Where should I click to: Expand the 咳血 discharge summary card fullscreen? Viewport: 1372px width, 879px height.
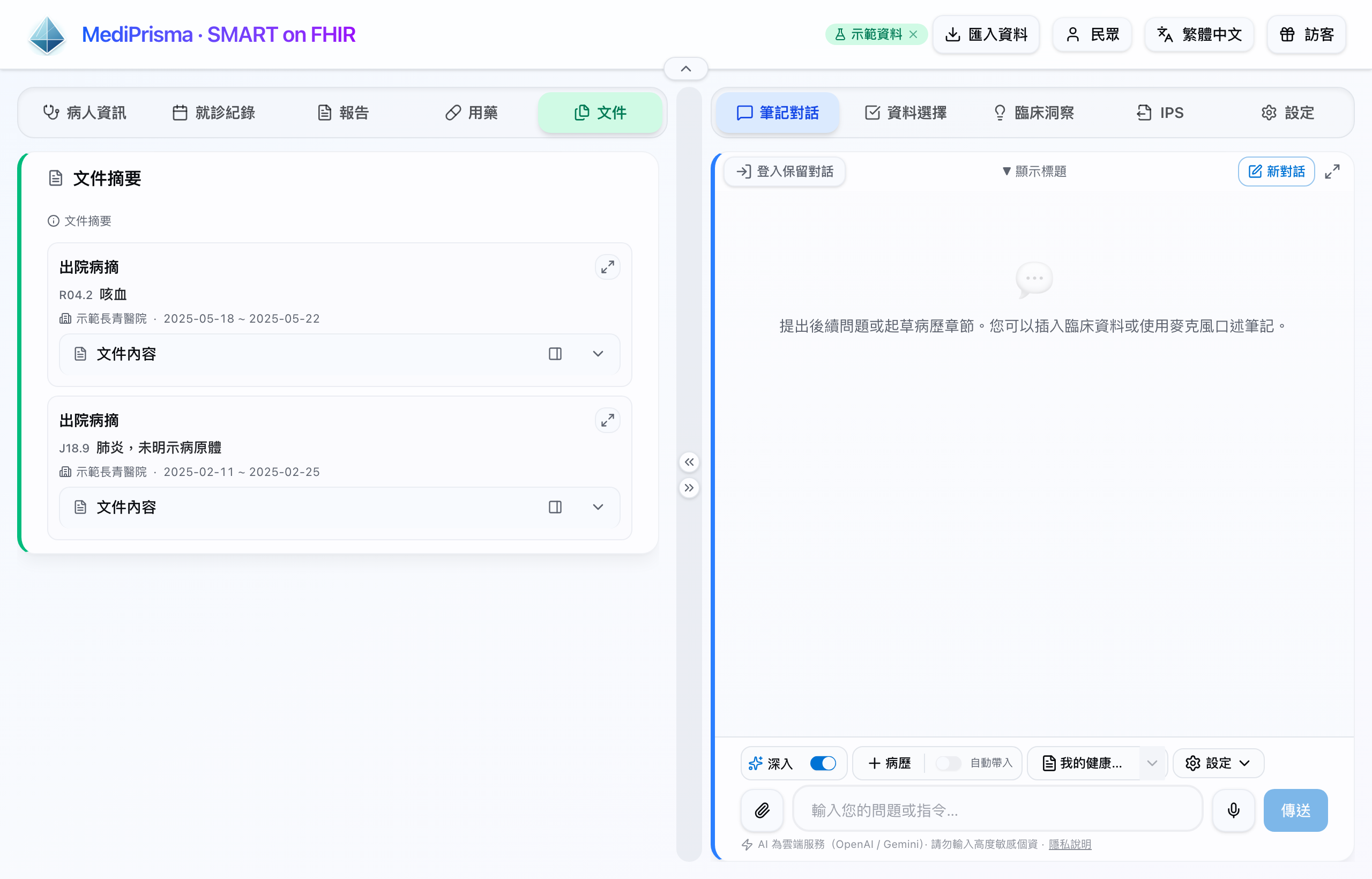tap(608, 266)
